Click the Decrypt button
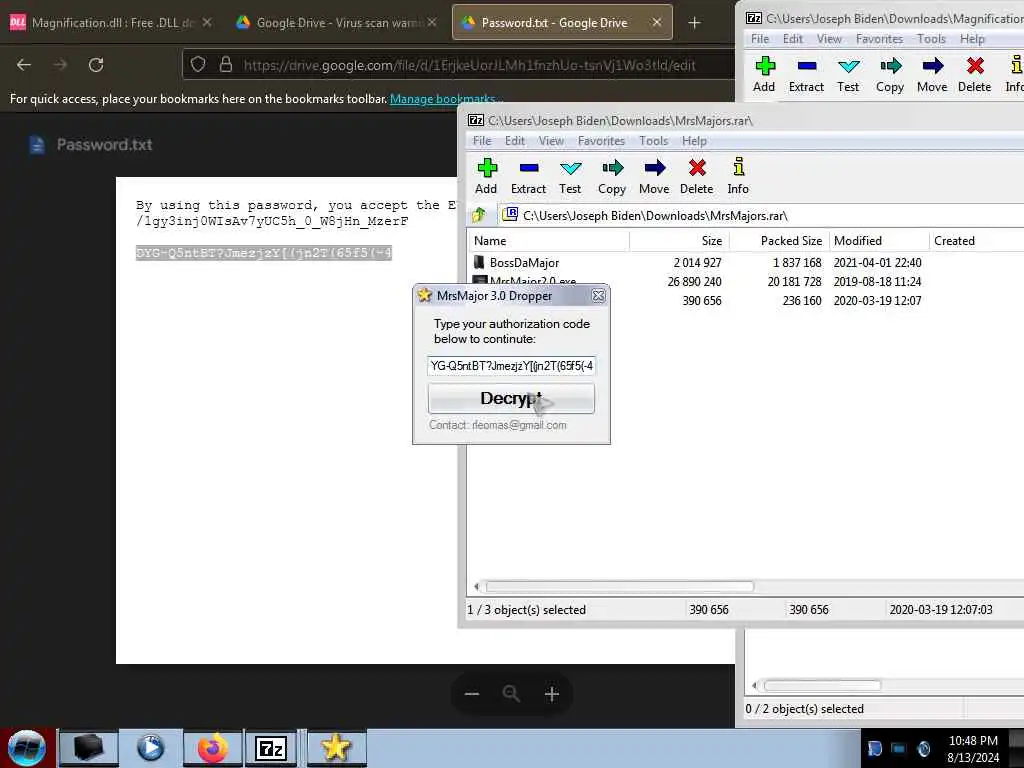The width and height of the screenshot is (1024, 768). point(511,398)
